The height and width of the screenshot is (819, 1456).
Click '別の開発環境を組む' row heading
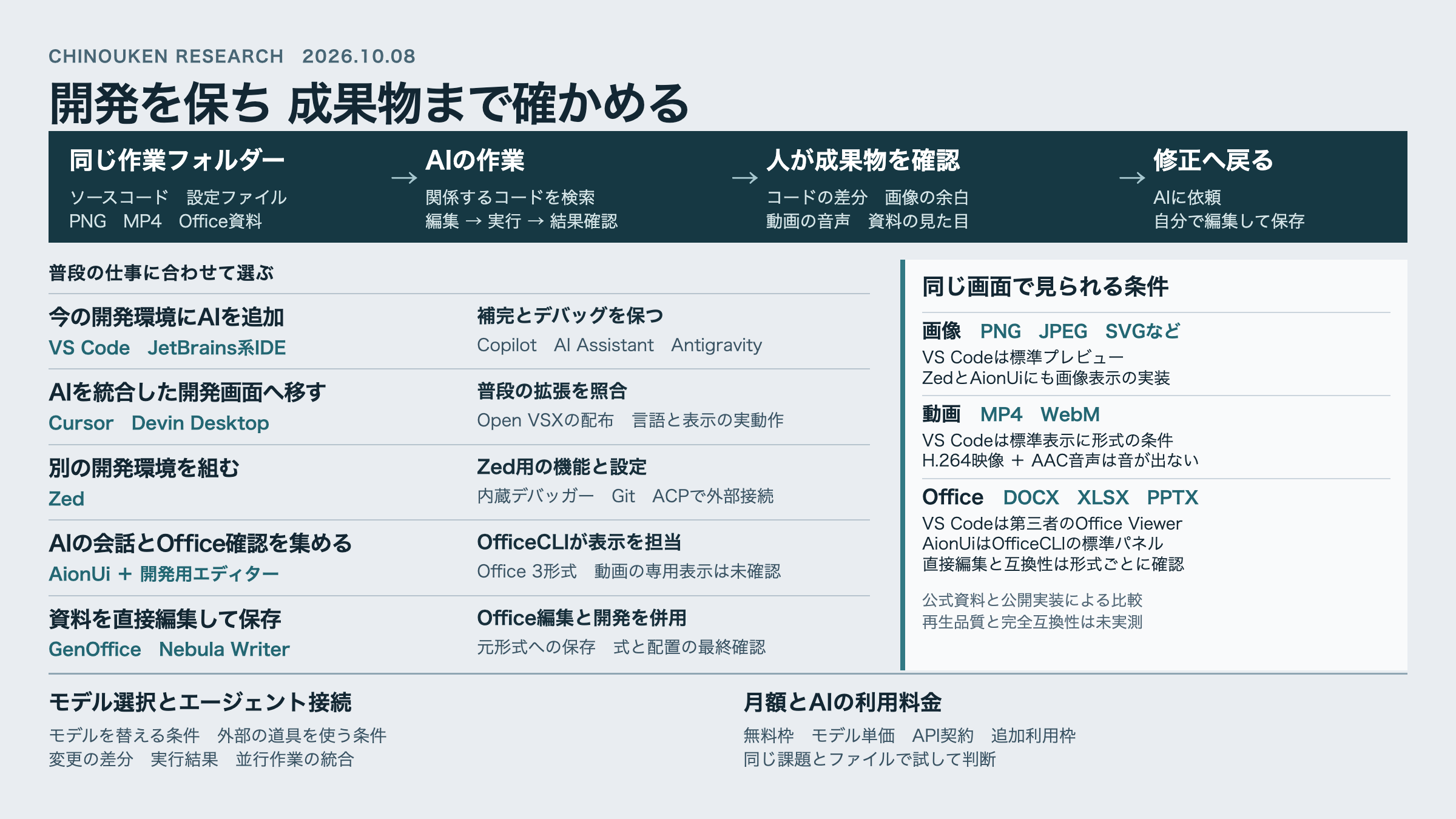144,468
